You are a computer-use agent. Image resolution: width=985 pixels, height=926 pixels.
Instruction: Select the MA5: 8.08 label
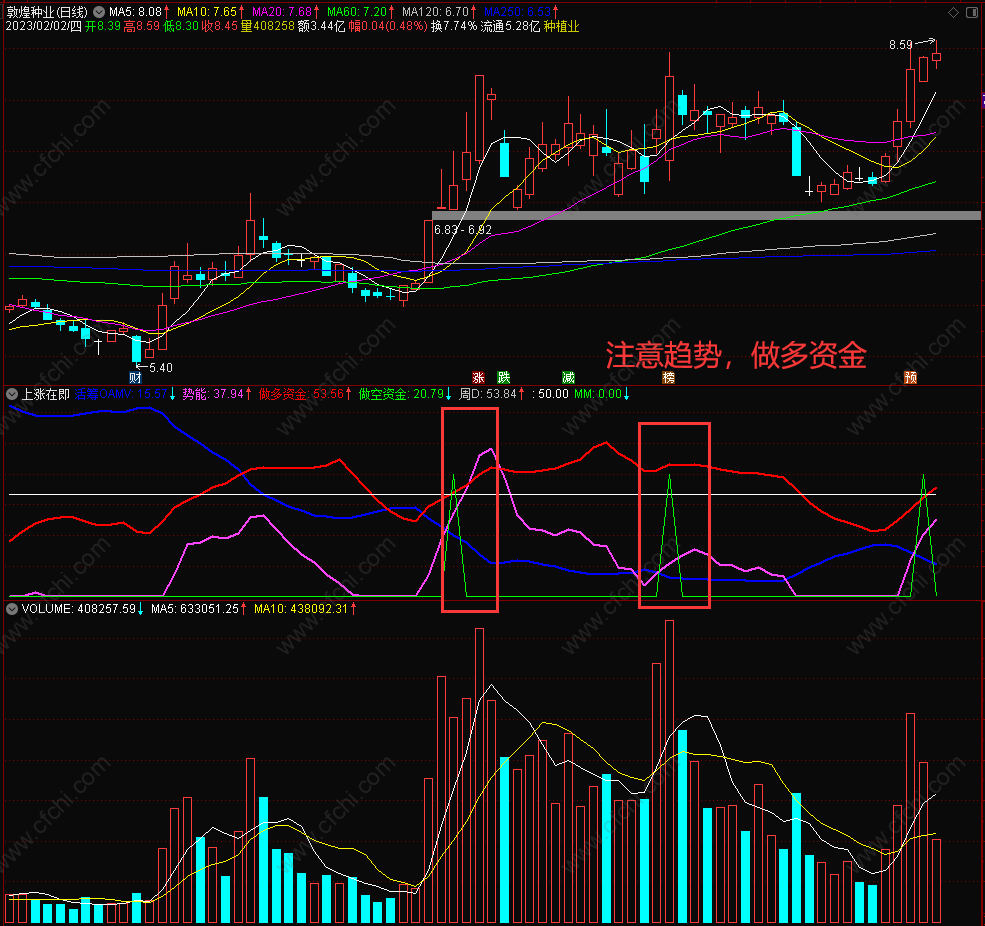pos(135,12)
